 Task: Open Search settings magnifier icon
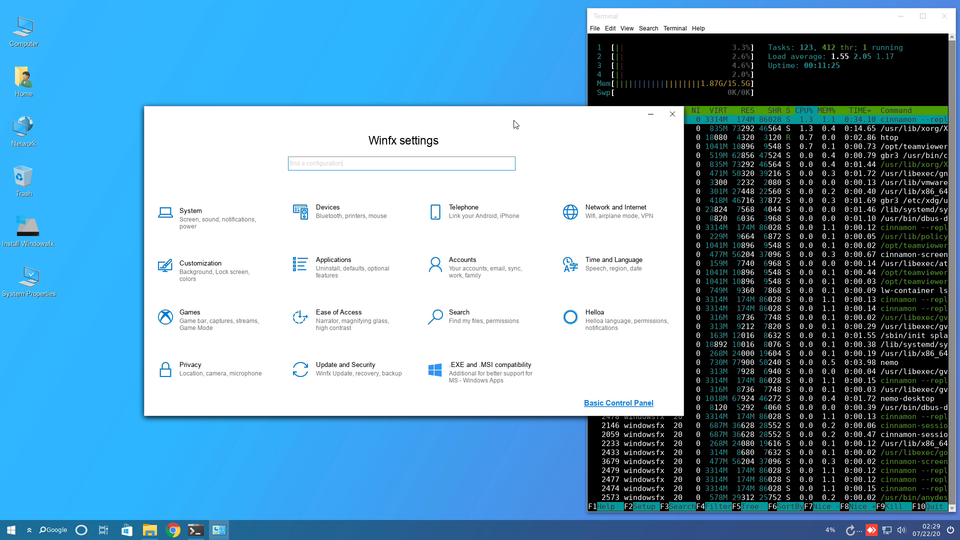(435, 317)
